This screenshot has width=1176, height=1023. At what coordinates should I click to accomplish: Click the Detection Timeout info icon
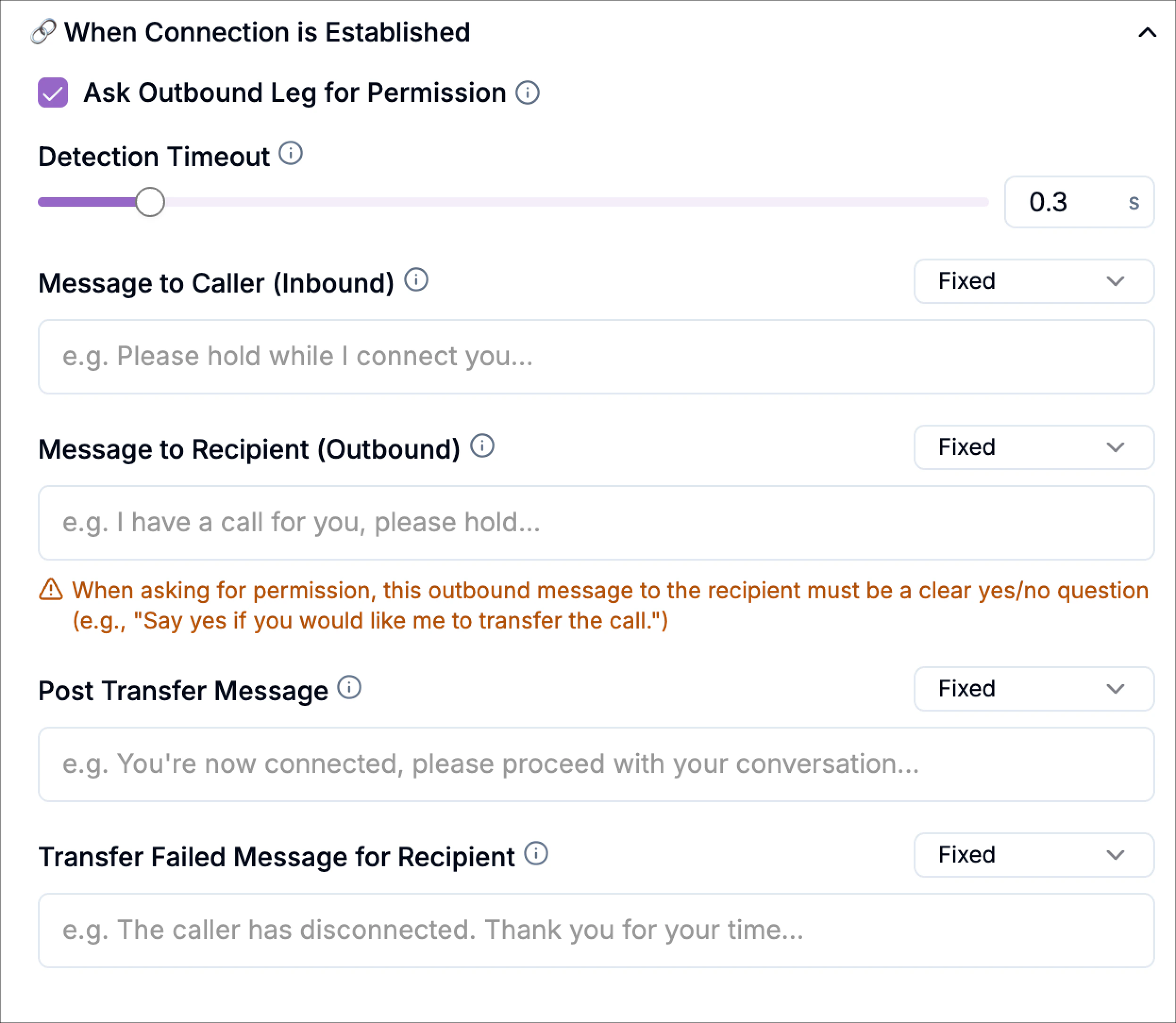tap(291, 153)
